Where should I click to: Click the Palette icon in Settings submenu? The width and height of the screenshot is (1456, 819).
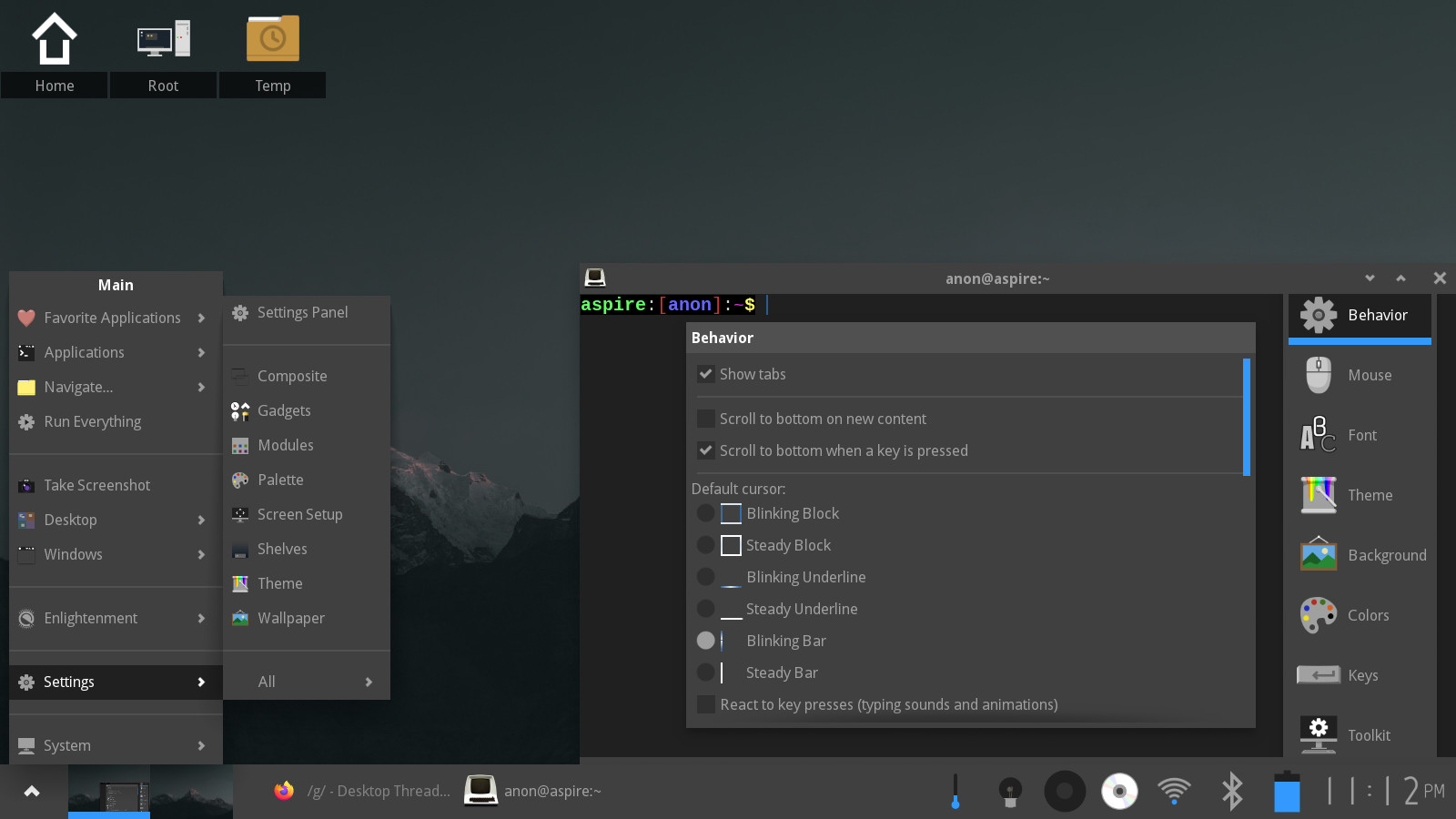click(240, 480)
